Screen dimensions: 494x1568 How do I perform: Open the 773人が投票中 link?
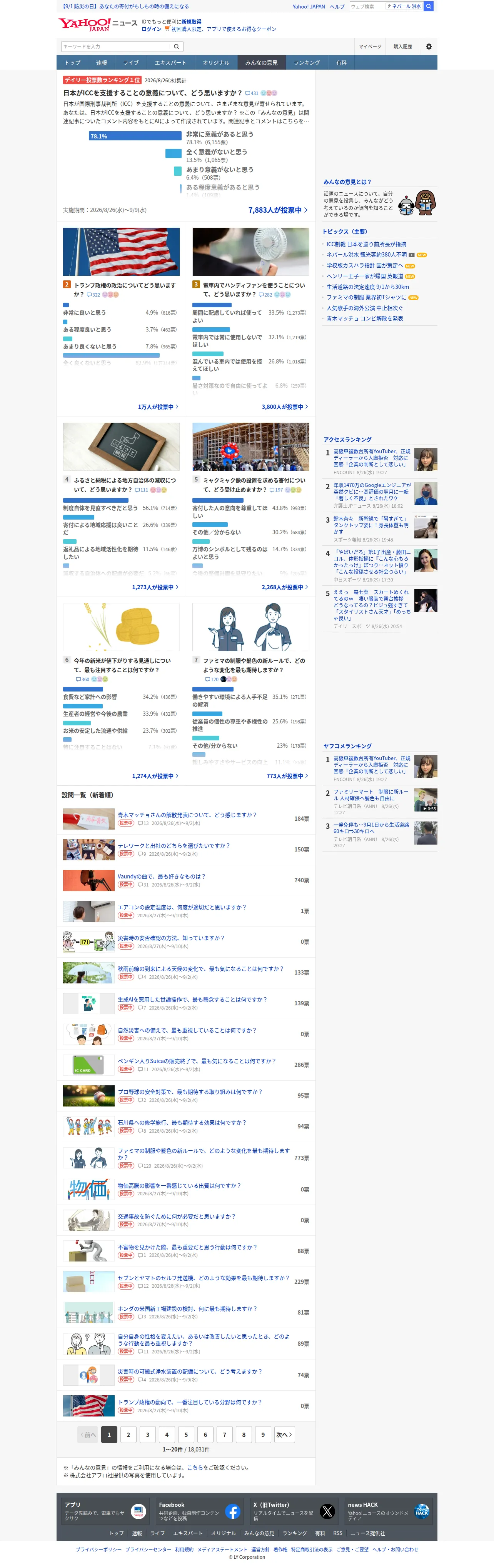[287, 776]
